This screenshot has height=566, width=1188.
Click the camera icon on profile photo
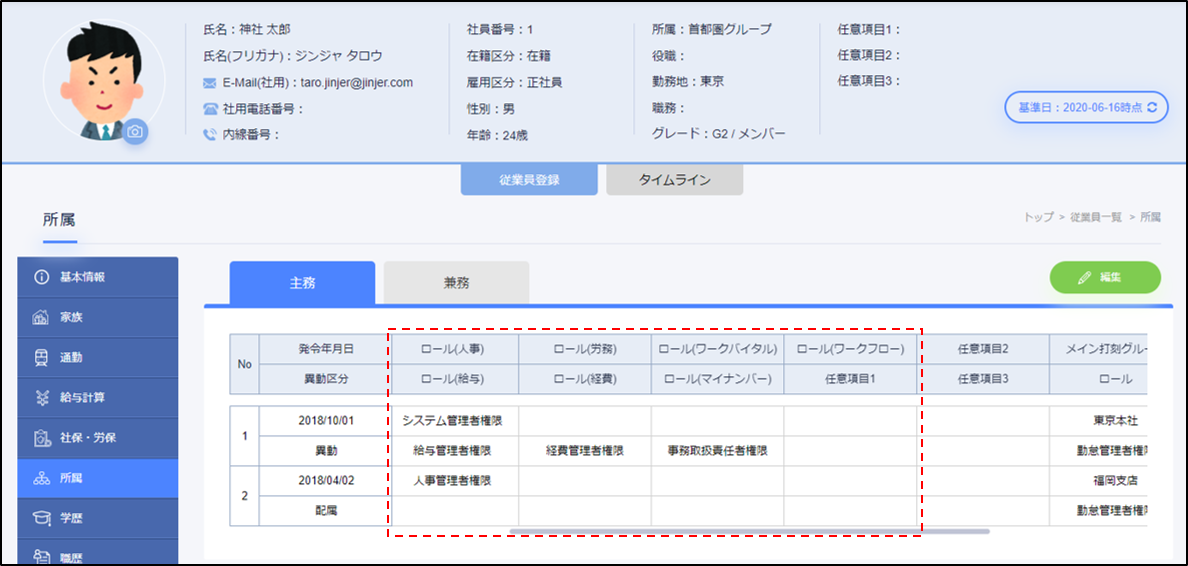(136, 131)
